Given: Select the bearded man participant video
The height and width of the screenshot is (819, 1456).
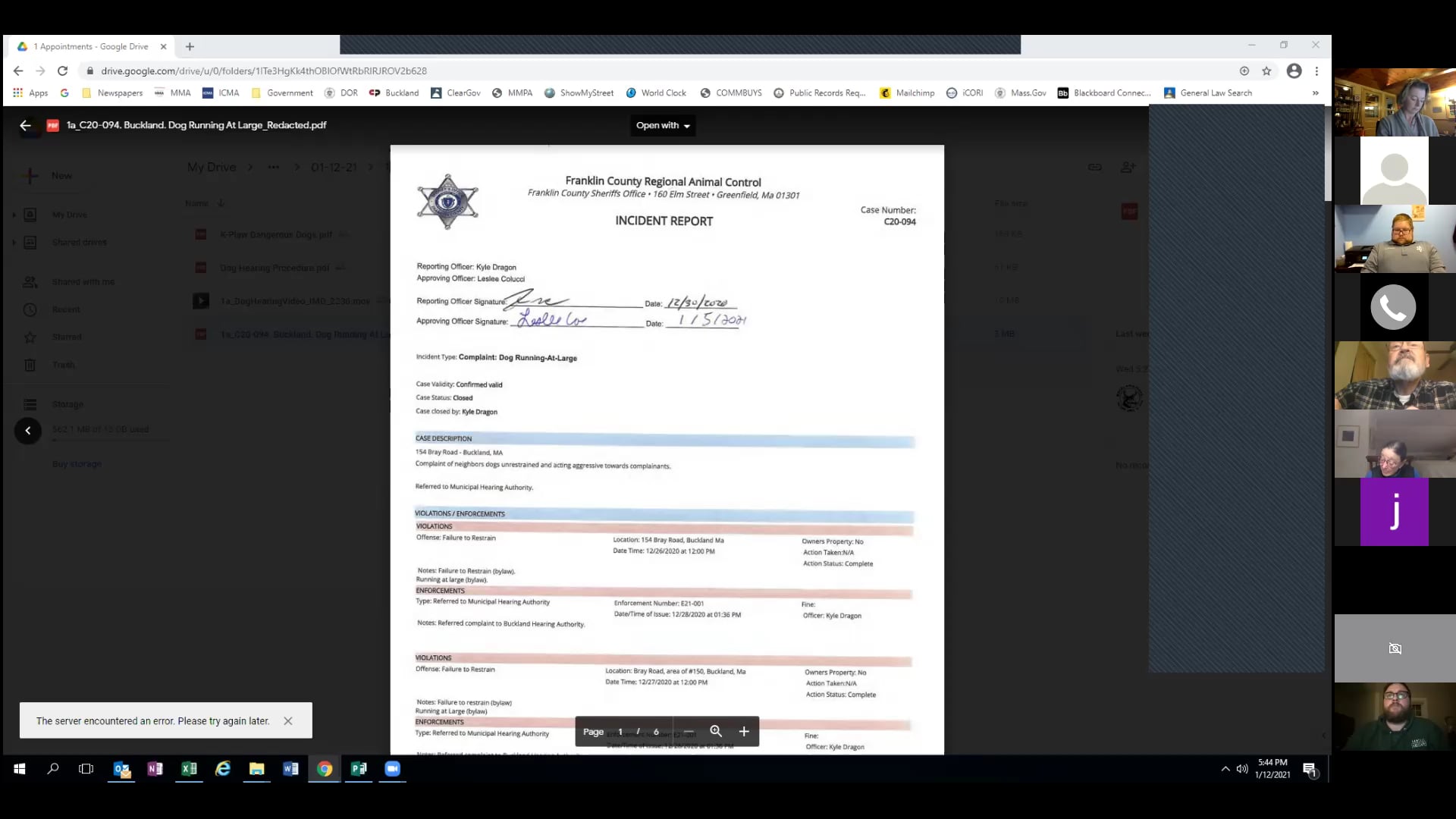Looking at the screenshot, I should 1395,375.
